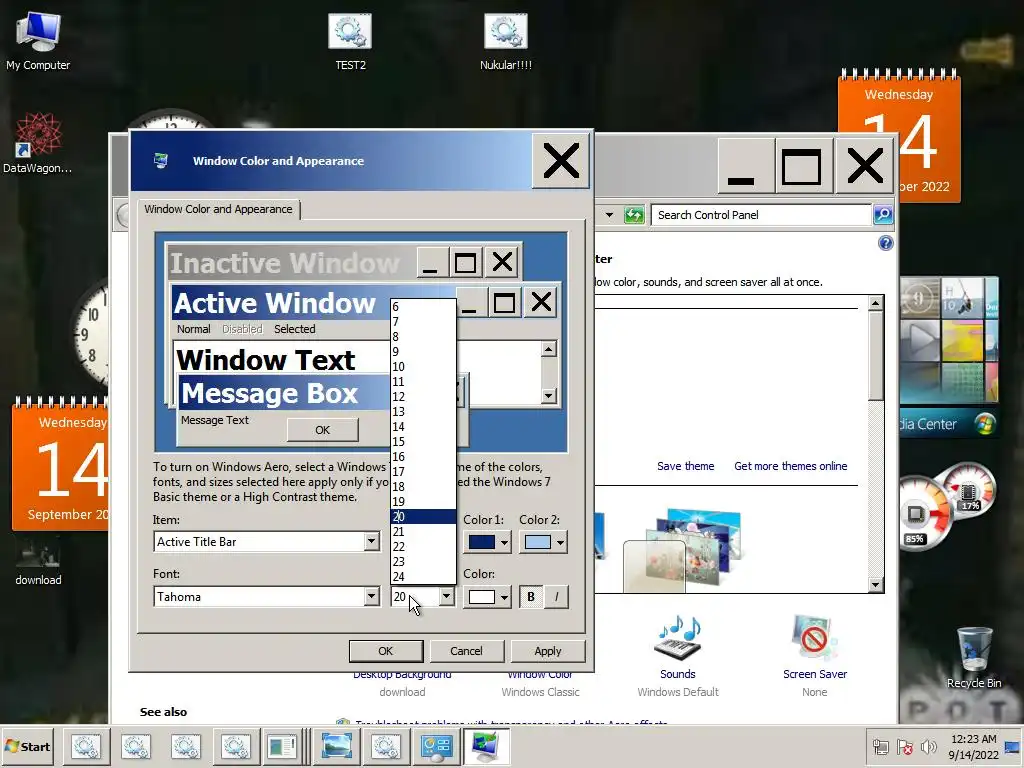Image resolution: width=1024 pixels, height=768 pixels.
Task: Select the Window Color and Appearance tab
Action: (x=218, y=209)
